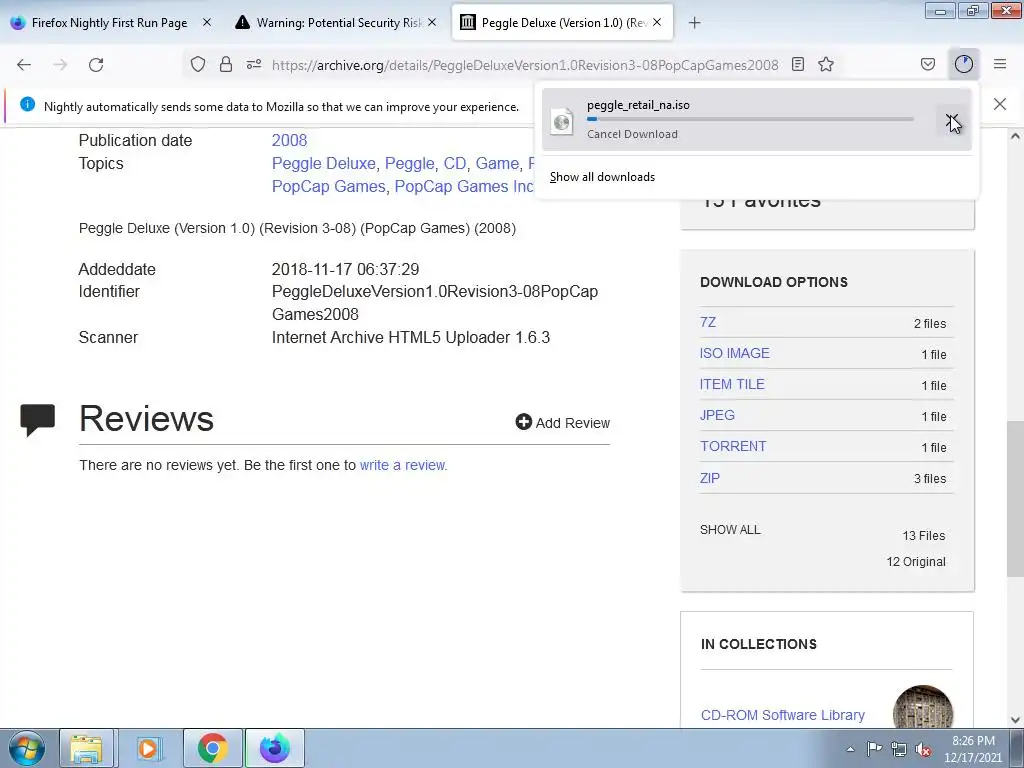Click the Reviews speech bubble icon
Image resolution: width=1024 pixels, height=768 pixels.
37,420
